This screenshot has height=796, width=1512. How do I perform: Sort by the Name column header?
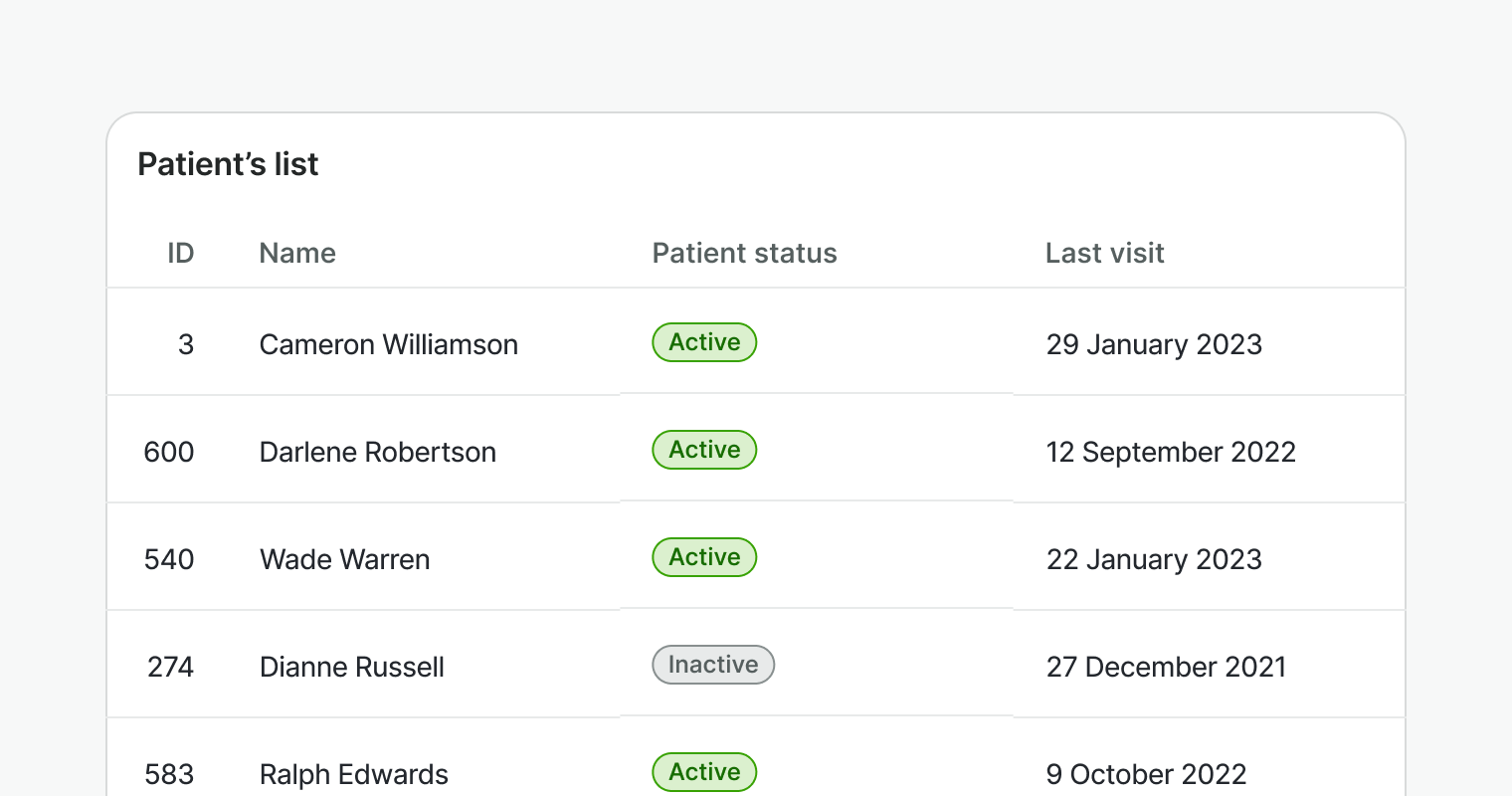point(296,253)
